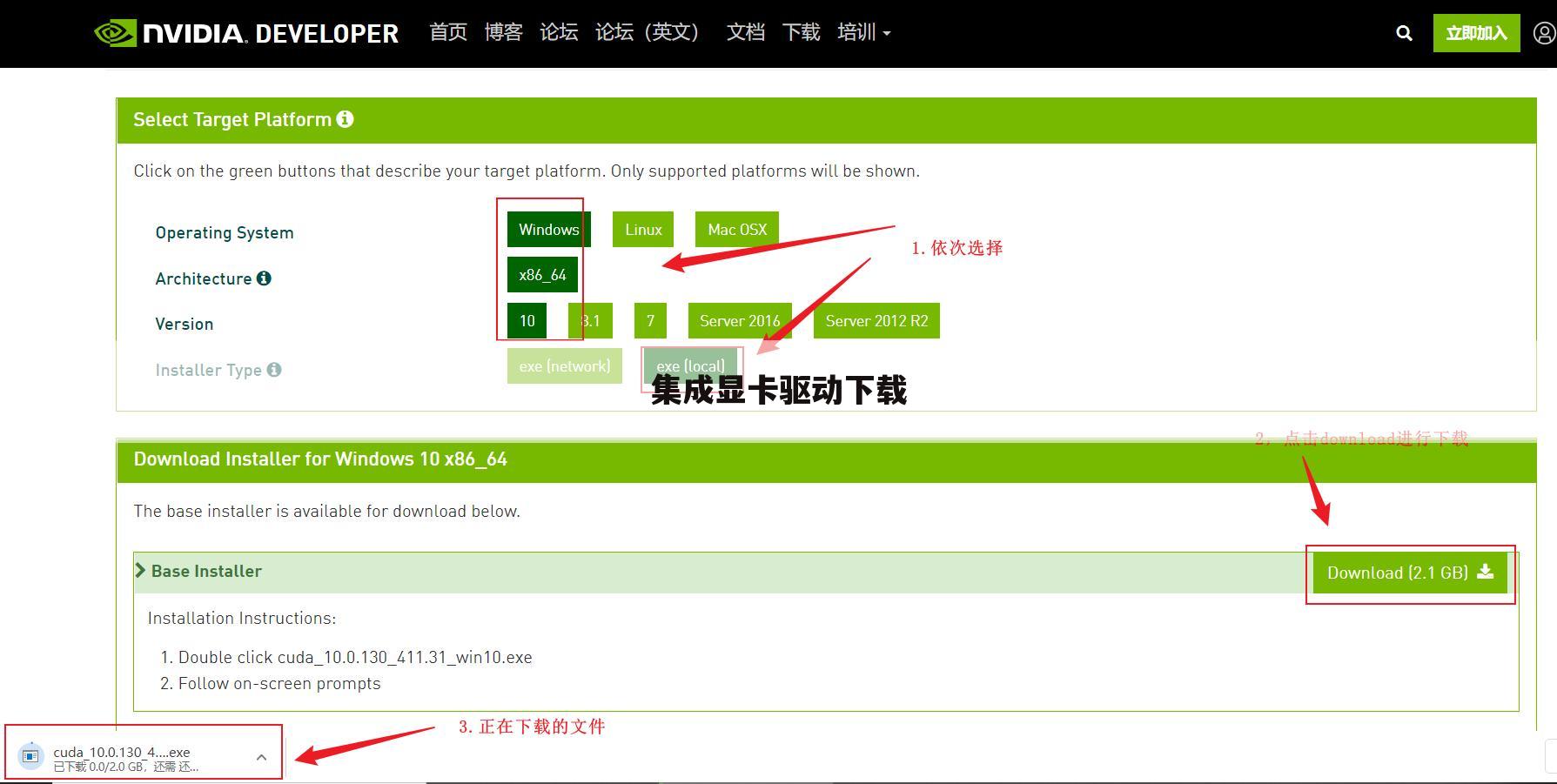Open 论坛 navigation item
Viewport: 1557px width, 784px height.
pyautogui.click(x=559, y=33)
